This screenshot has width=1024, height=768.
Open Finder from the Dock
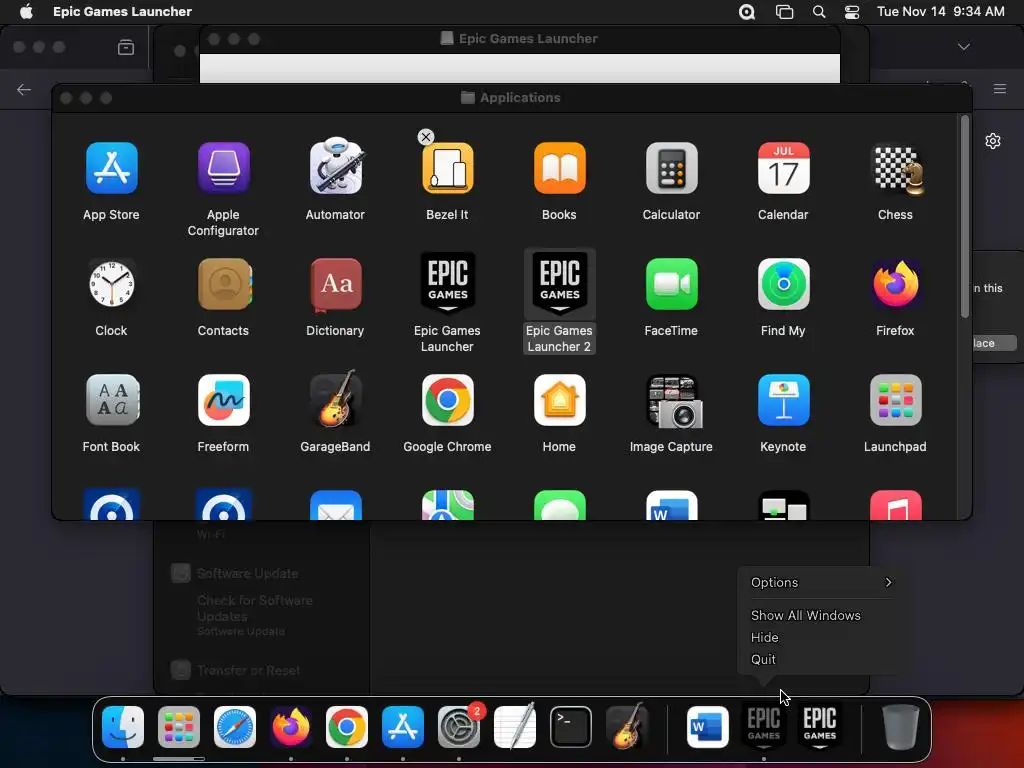click(123, 727)
